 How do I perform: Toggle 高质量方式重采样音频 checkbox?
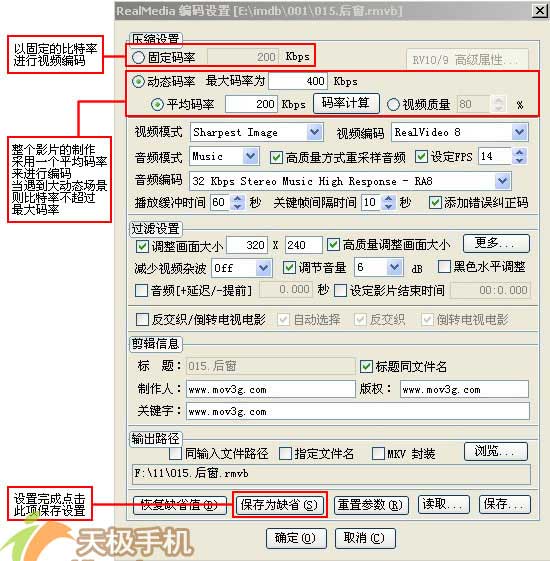point(276,157)
